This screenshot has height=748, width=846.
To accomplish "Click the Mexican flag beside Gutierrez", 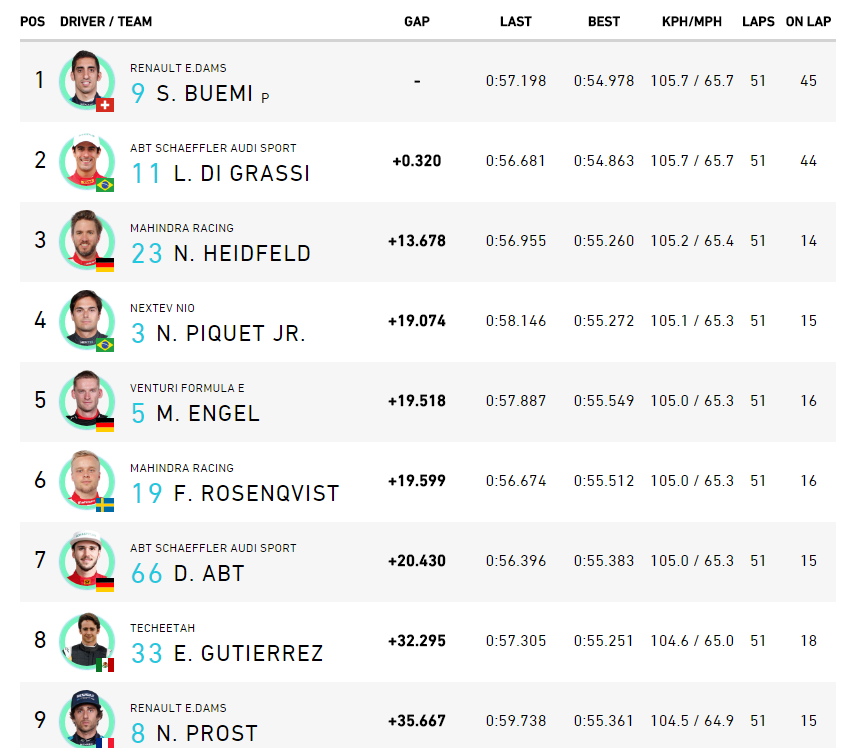I will (x=105, y=665).
